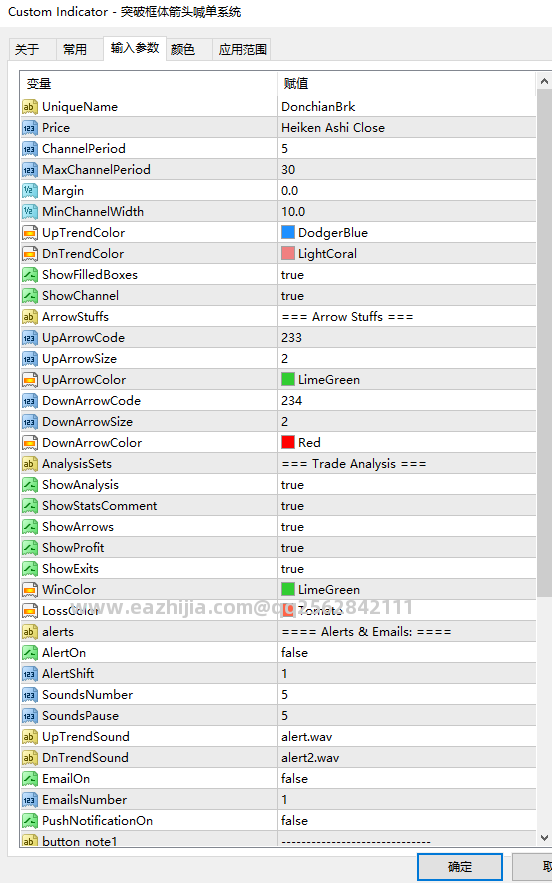The width and height of the screenshot is (552, 883).
Task: Click the 确定 button
Action: click(x=460, y=867)
